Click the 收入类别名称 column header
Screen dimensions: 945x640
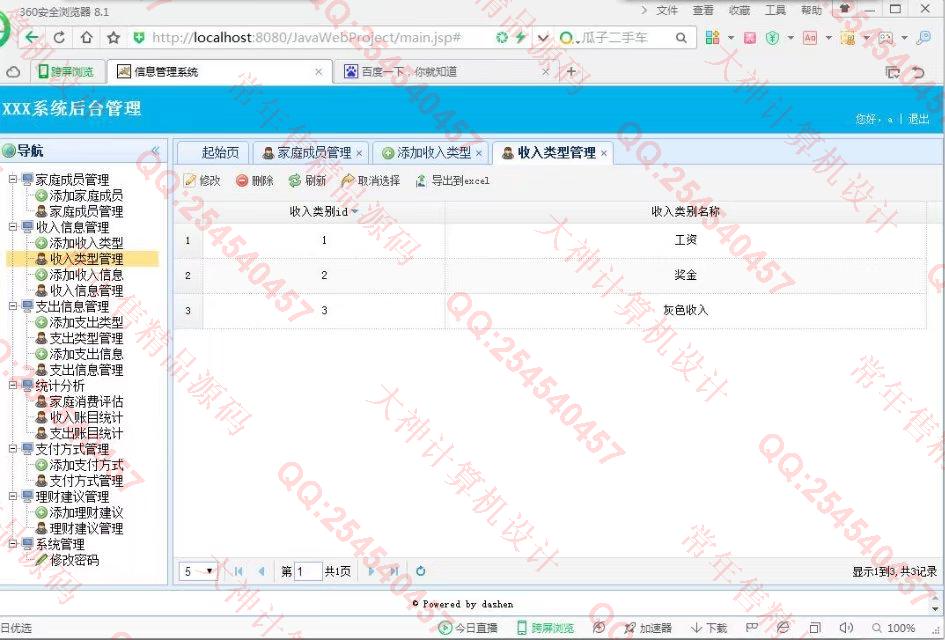pyautogui.click(x=685, y=212)
